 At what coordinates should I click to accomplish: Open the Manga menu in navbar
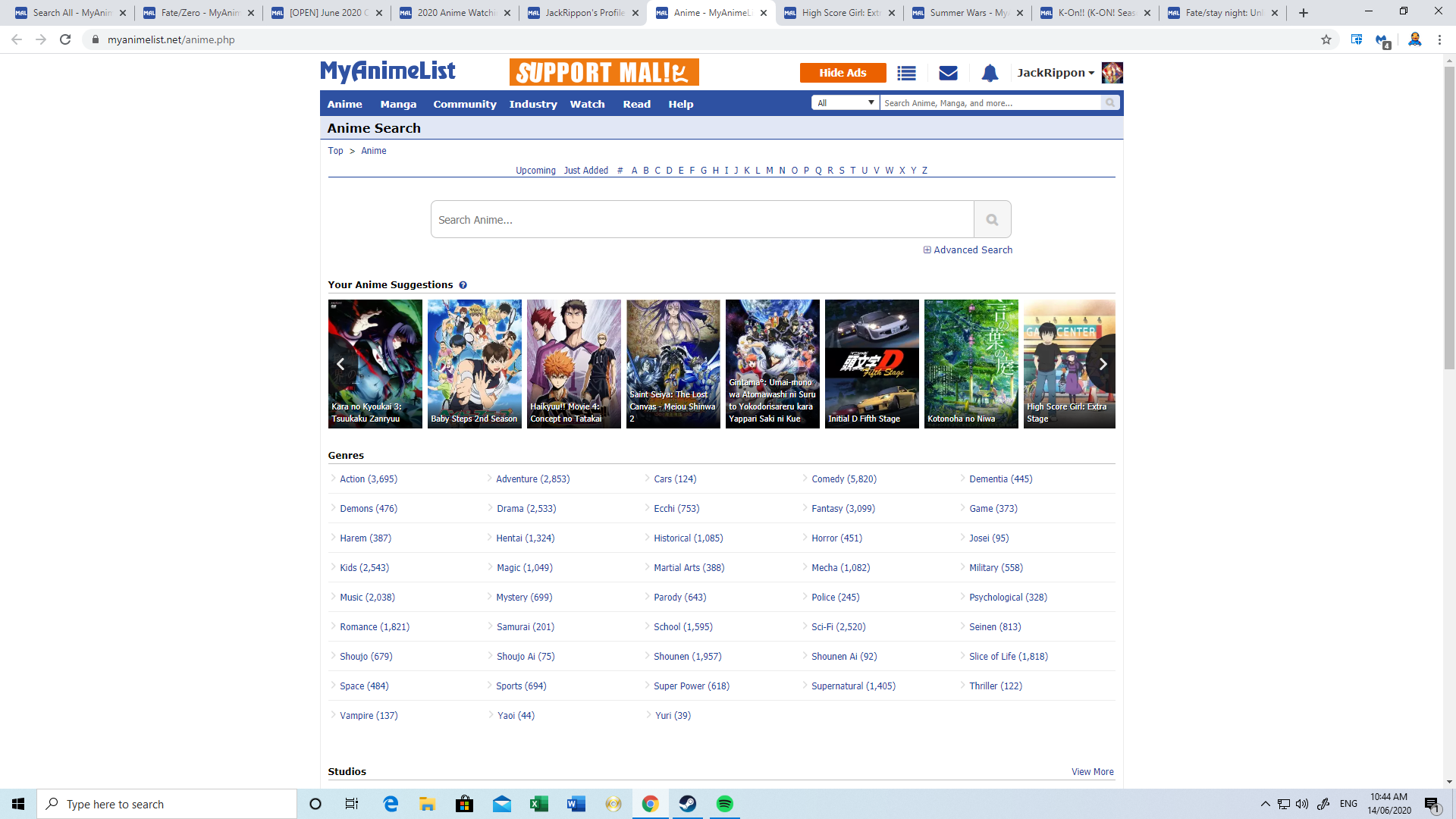(398, 104)
